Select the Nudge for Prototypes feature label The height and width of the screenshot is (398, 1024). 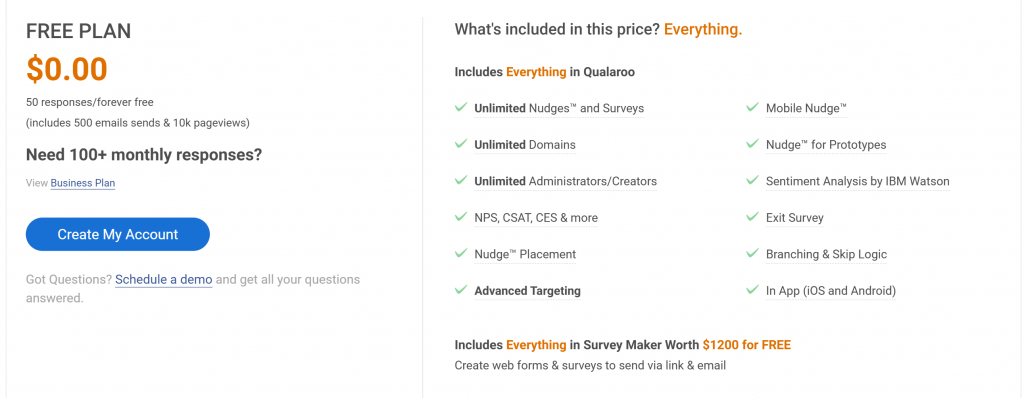826,144
